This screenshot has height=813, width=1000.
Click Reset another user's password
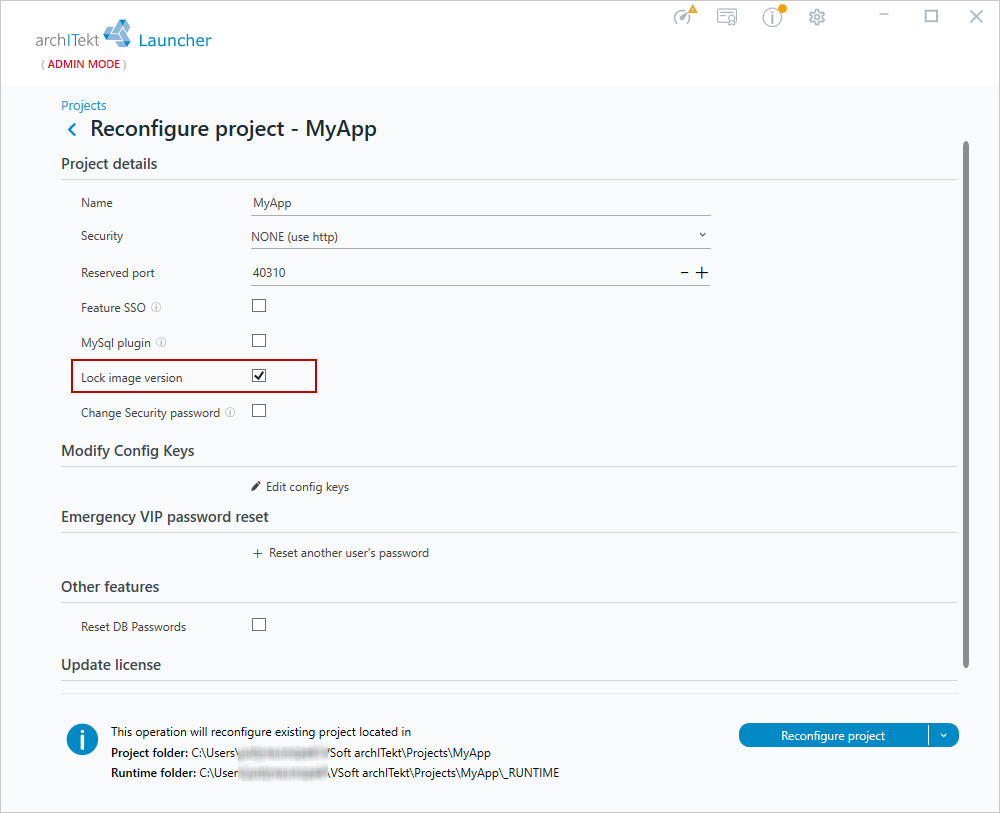click(341, 553)
